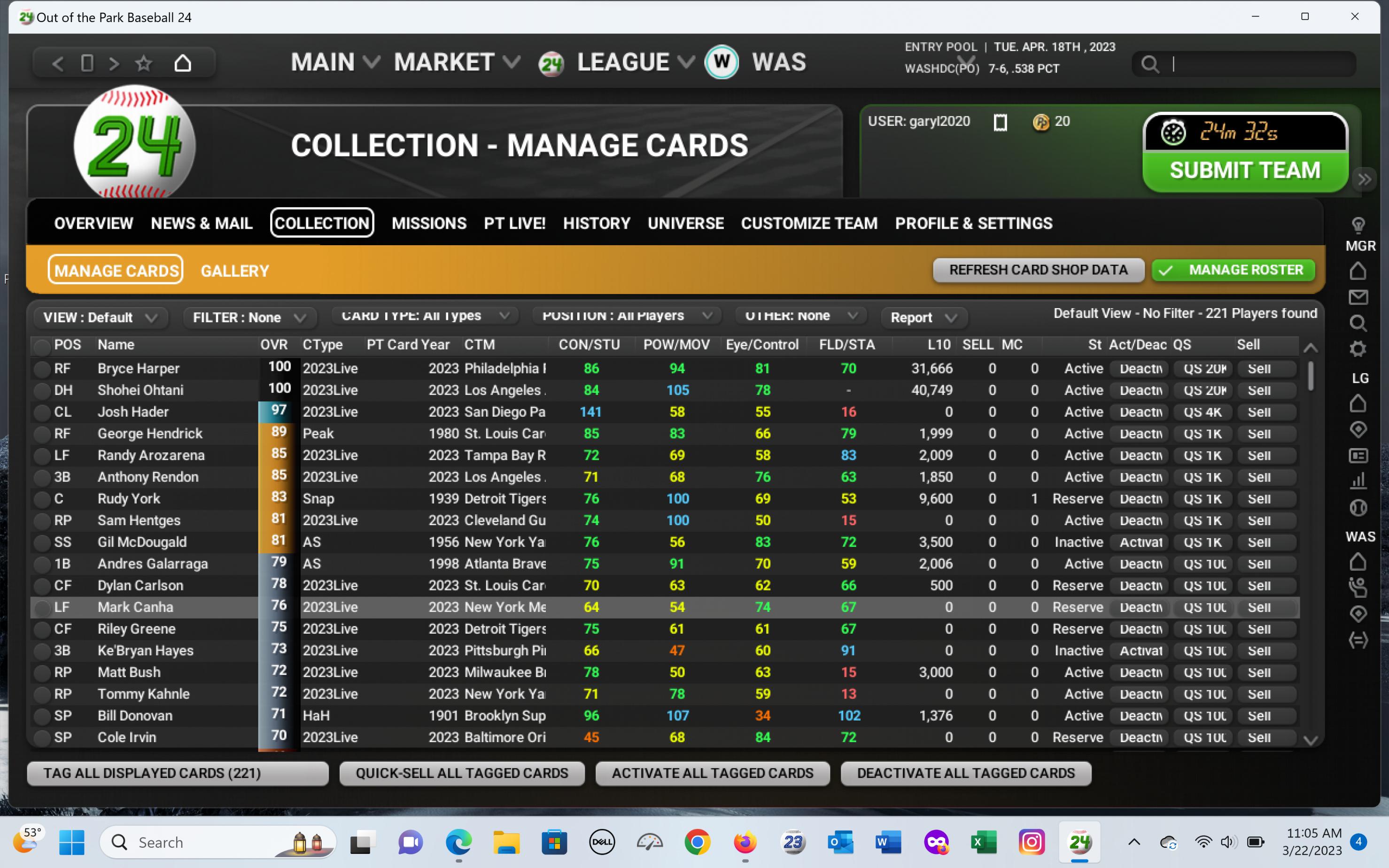This screenshot has width=1389, height=868.
Task: Click the swap arrows icon in sidebar
Action: pos(1358,640)
